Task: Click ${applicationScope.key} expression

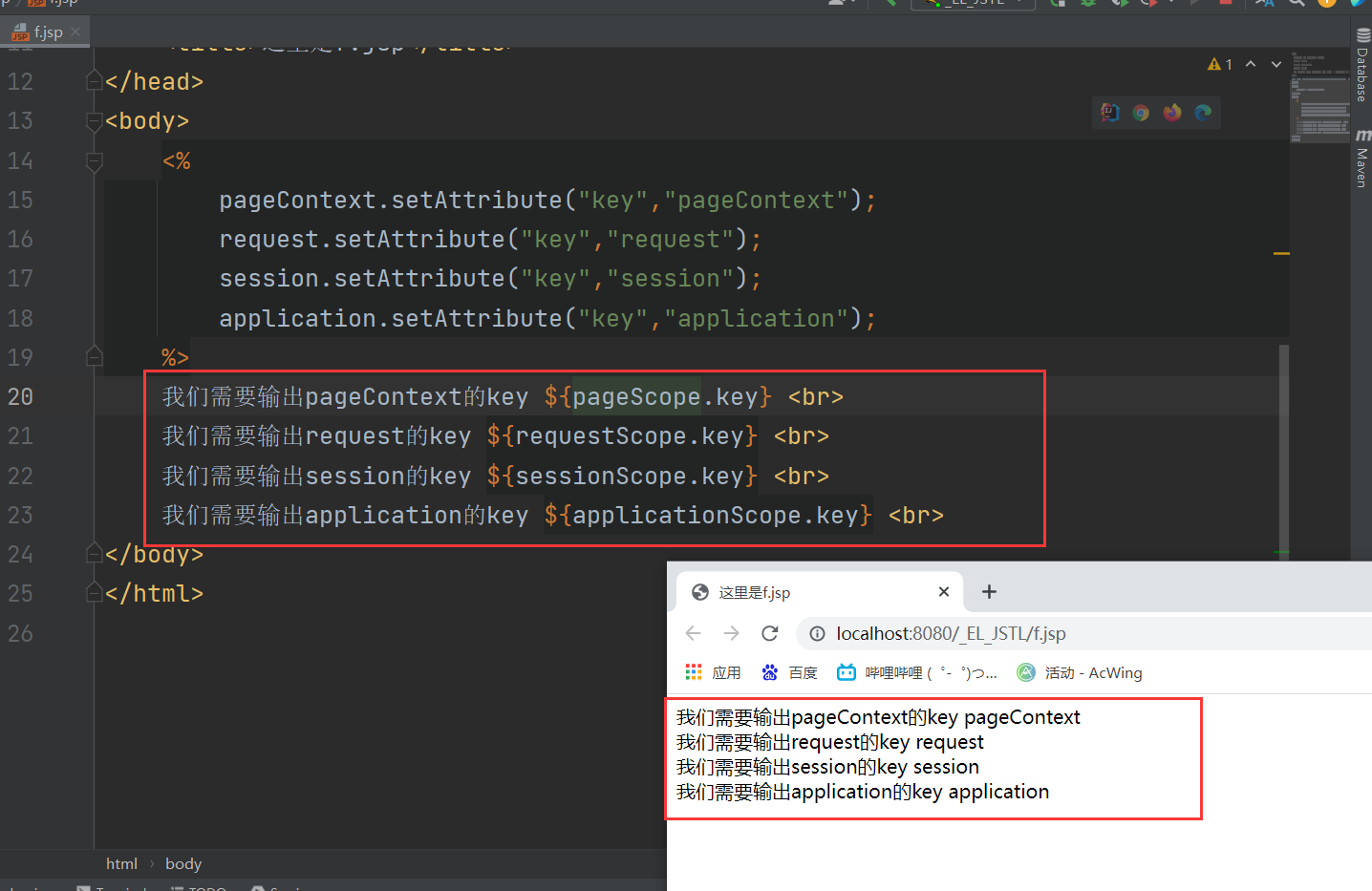Action: pos(708,515)
